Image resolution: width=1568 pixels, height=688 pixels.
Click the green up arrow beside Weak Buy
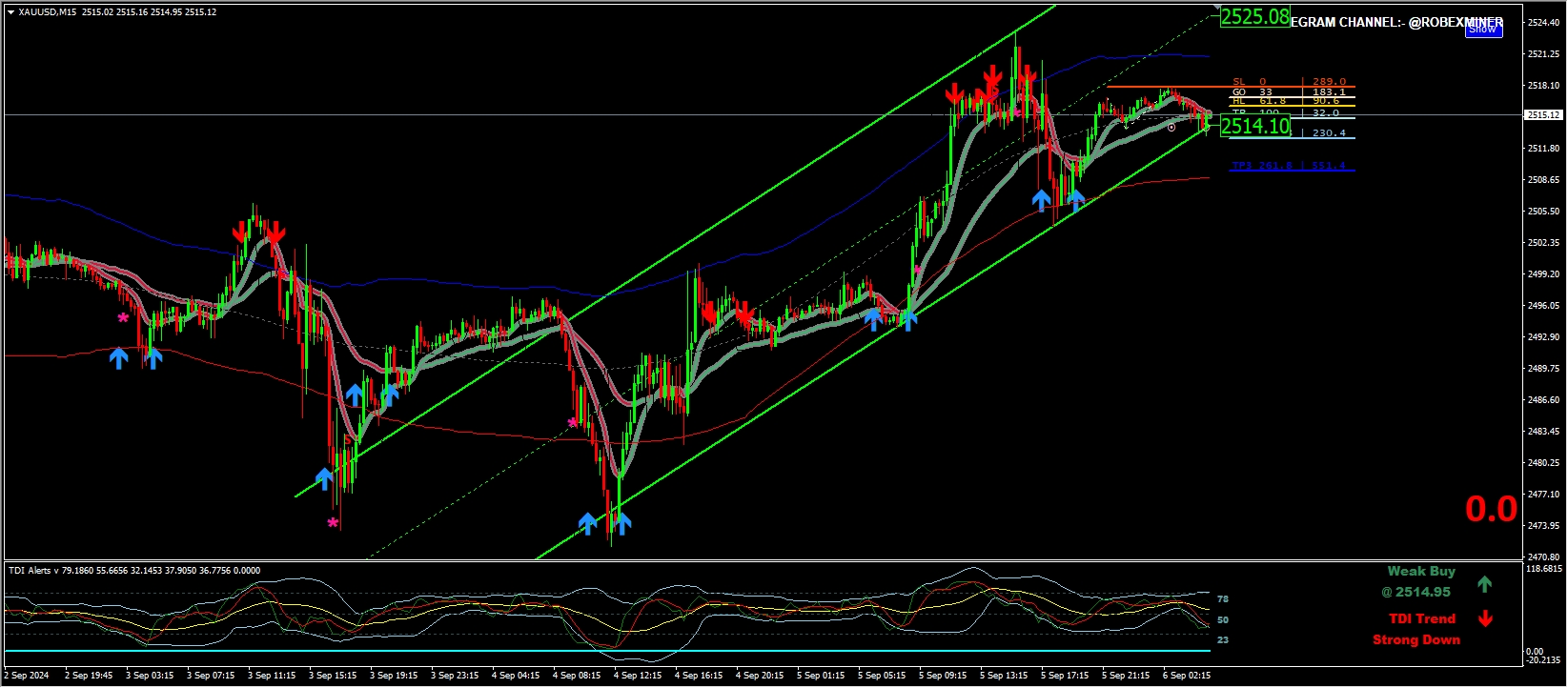pyautogui.click(x=1484, y=583)
